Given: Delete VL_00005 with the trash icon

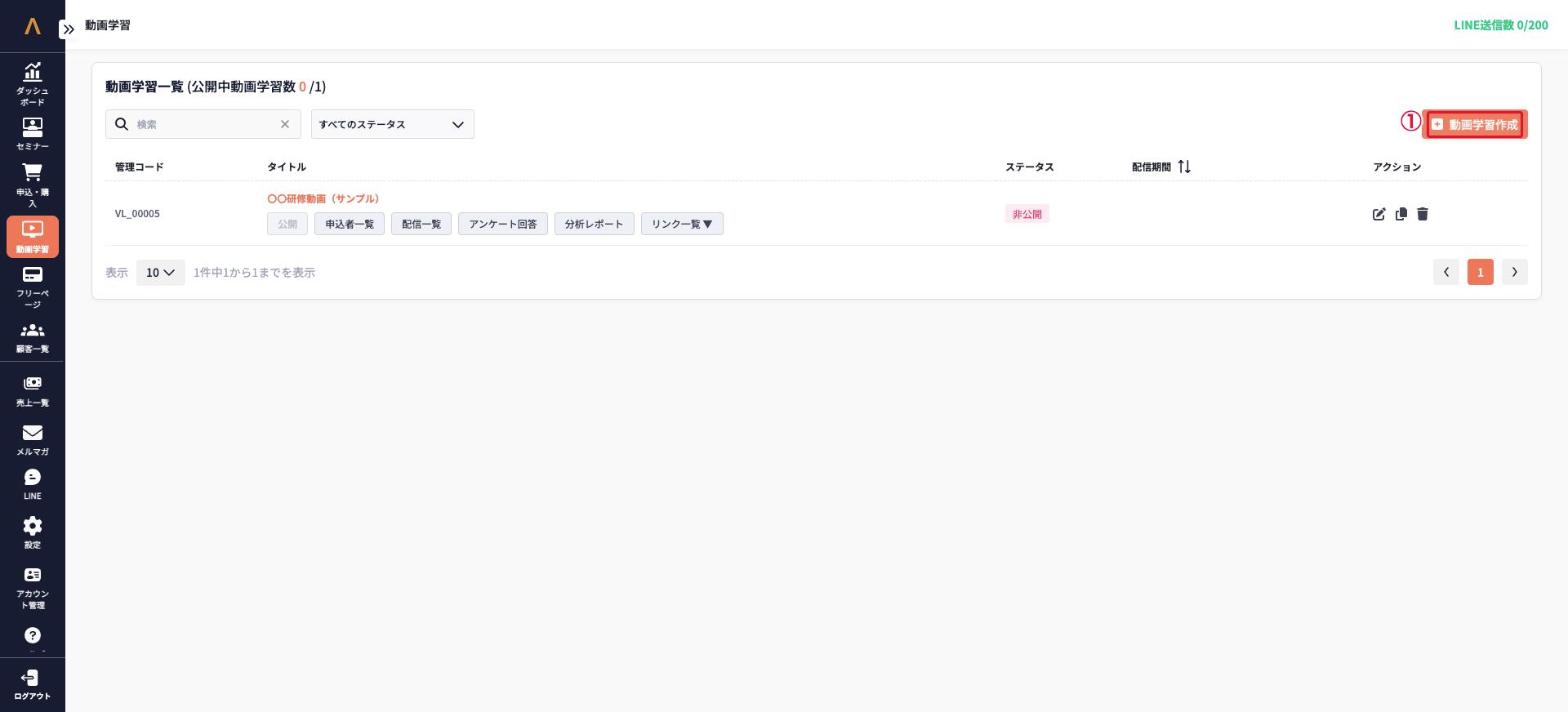Looking at the screenshot, I should coord(1423,214).
